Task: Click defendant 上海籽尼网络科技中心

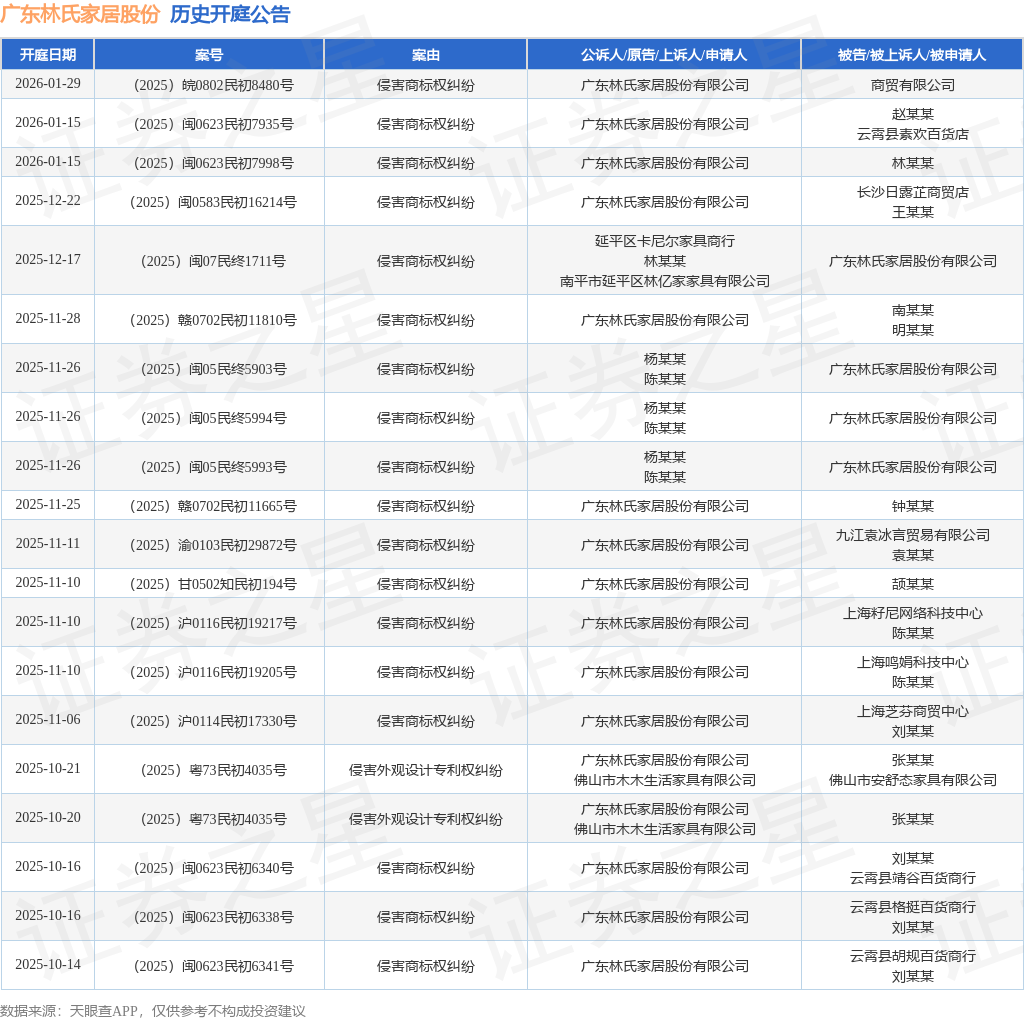Action: tap(912, 613)
